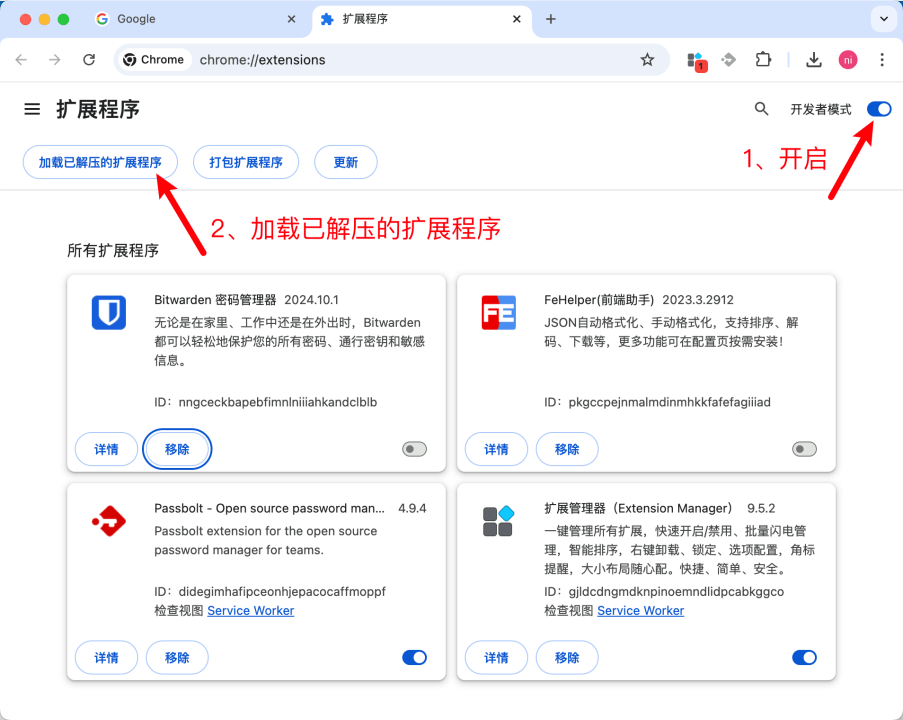Click the Extension Manager version 9.5.2
Screen dimensions: 903x720
click(761, 509)
